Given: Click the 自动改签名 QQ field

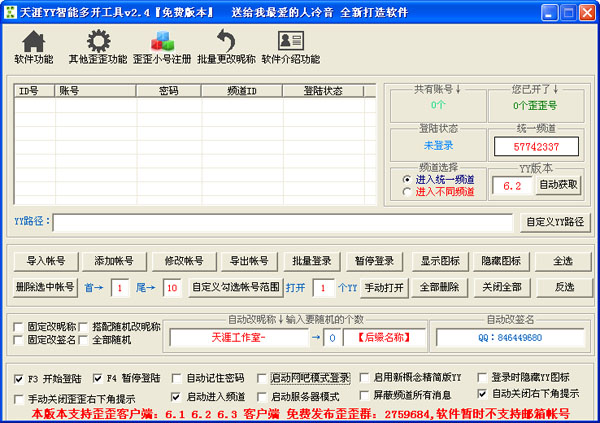Looking at the screenshot, I should [510, 338].
